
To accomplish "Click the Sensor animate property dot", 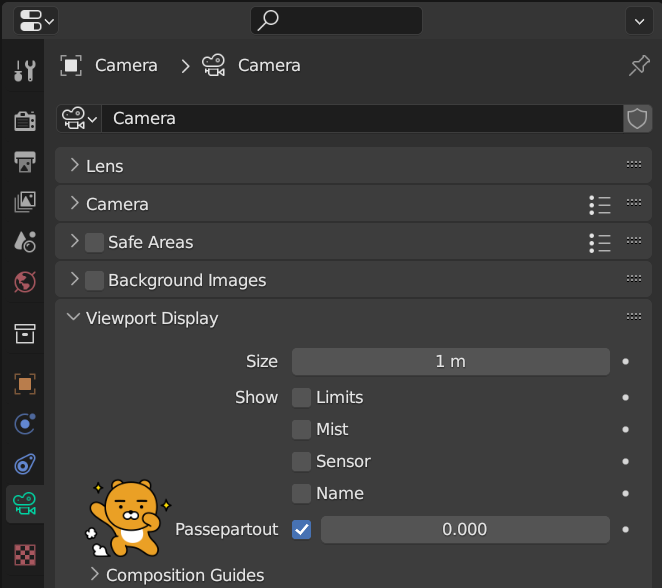I will click(626, 462).
